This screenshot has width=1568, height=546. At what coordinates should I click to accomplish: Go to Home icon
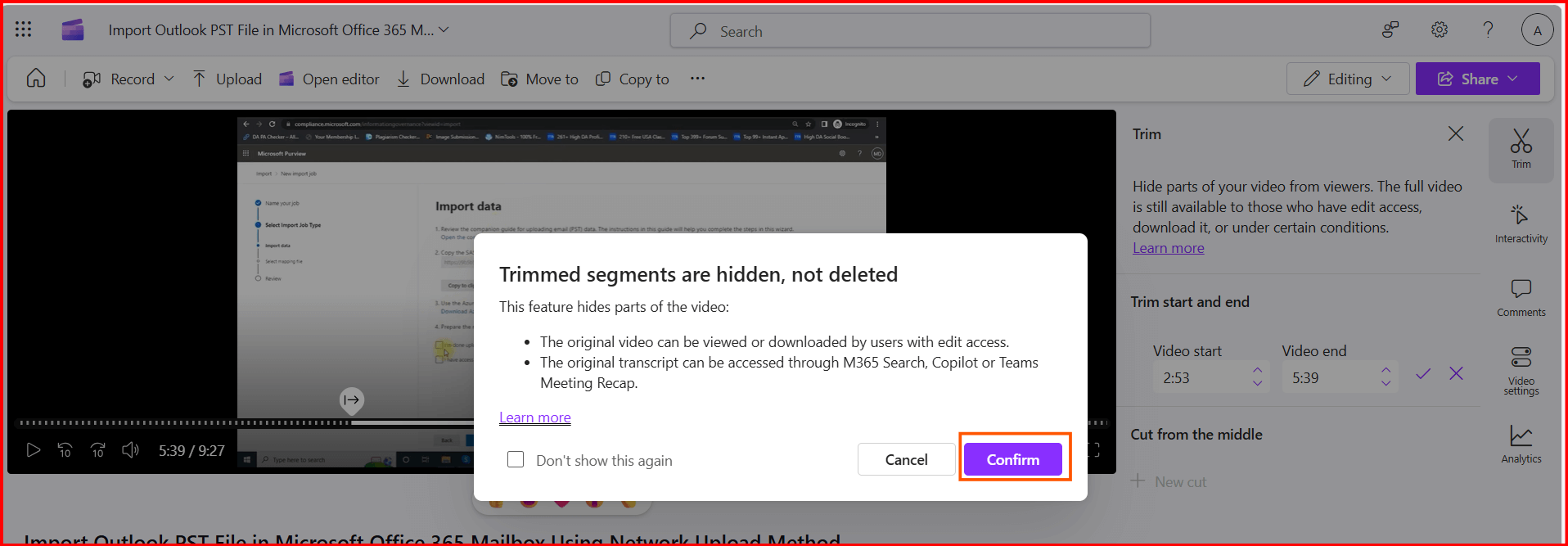(36, 79)
